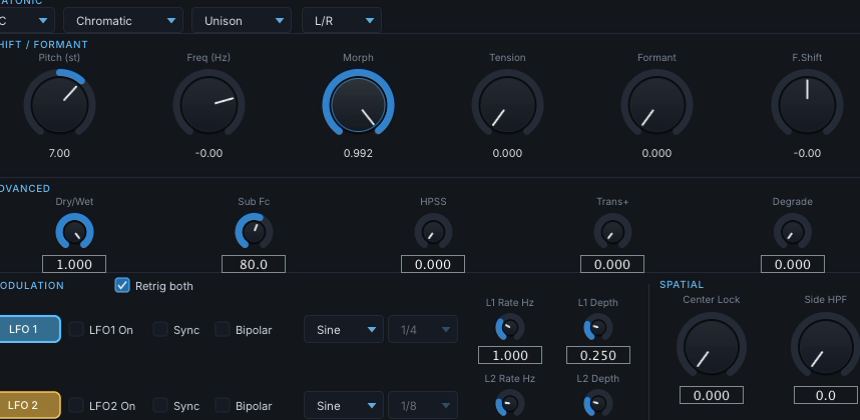Open LFO 1 Sine waveform dropdown

point(343,330)
